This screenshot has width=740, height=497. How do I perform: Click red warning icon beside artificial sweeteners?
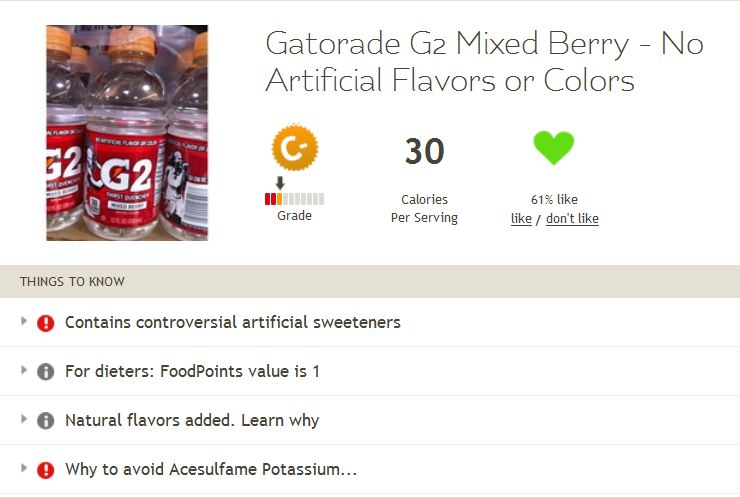point(46,323)
